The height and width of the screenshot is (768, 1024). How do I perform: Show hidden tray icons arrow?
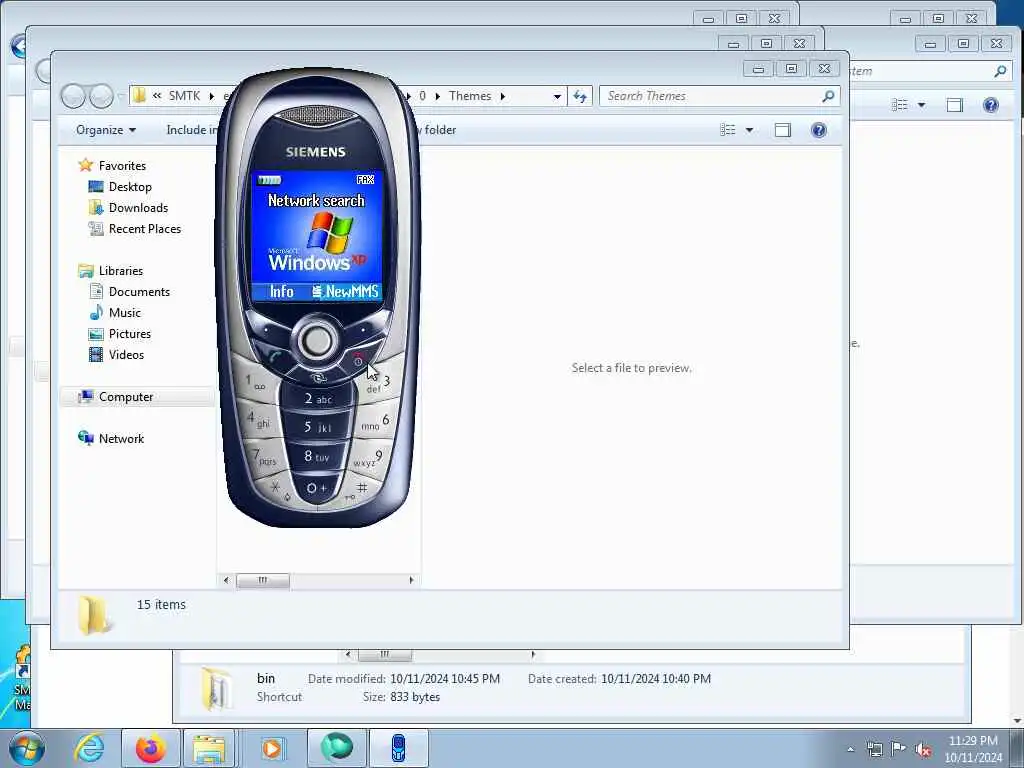pos(850,750)
